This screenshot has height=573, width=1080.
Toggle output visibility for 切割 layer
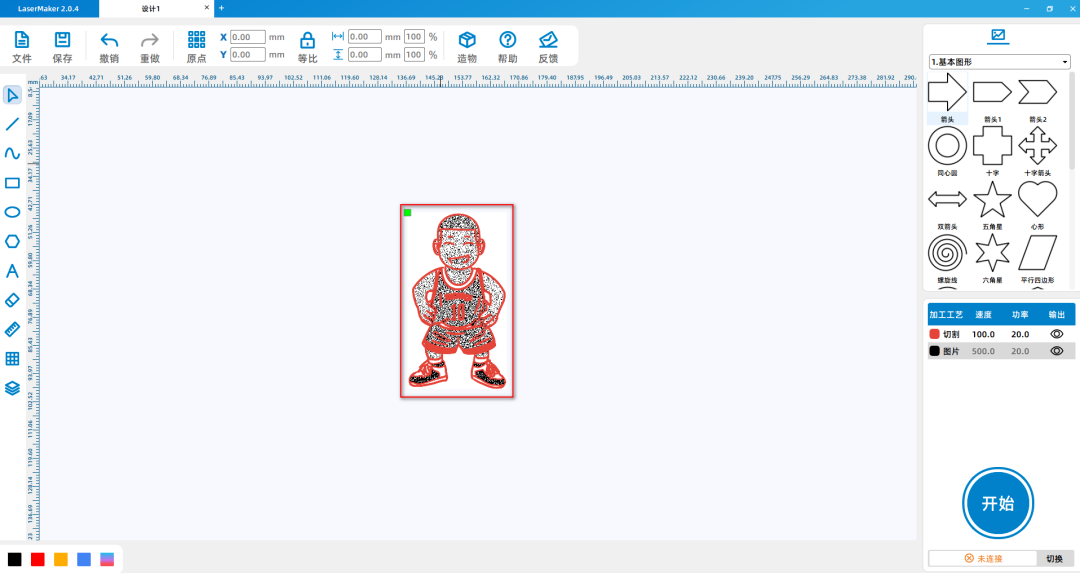1056,334
